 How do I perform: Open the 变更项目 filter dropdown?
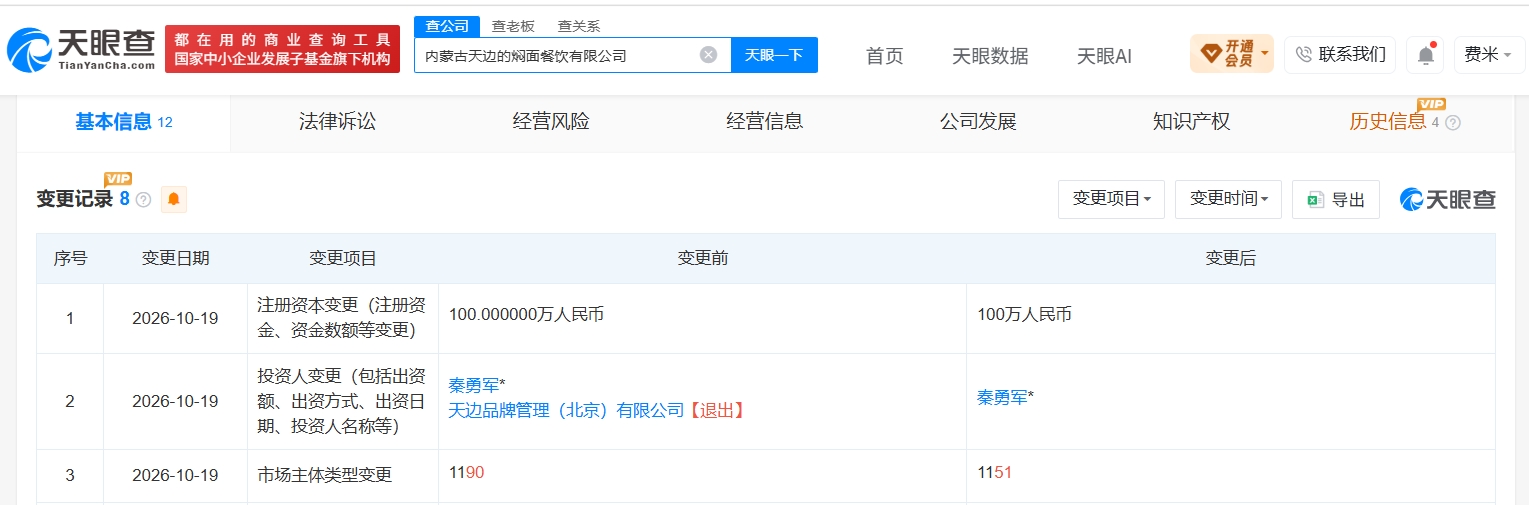tap(1111, 199)
